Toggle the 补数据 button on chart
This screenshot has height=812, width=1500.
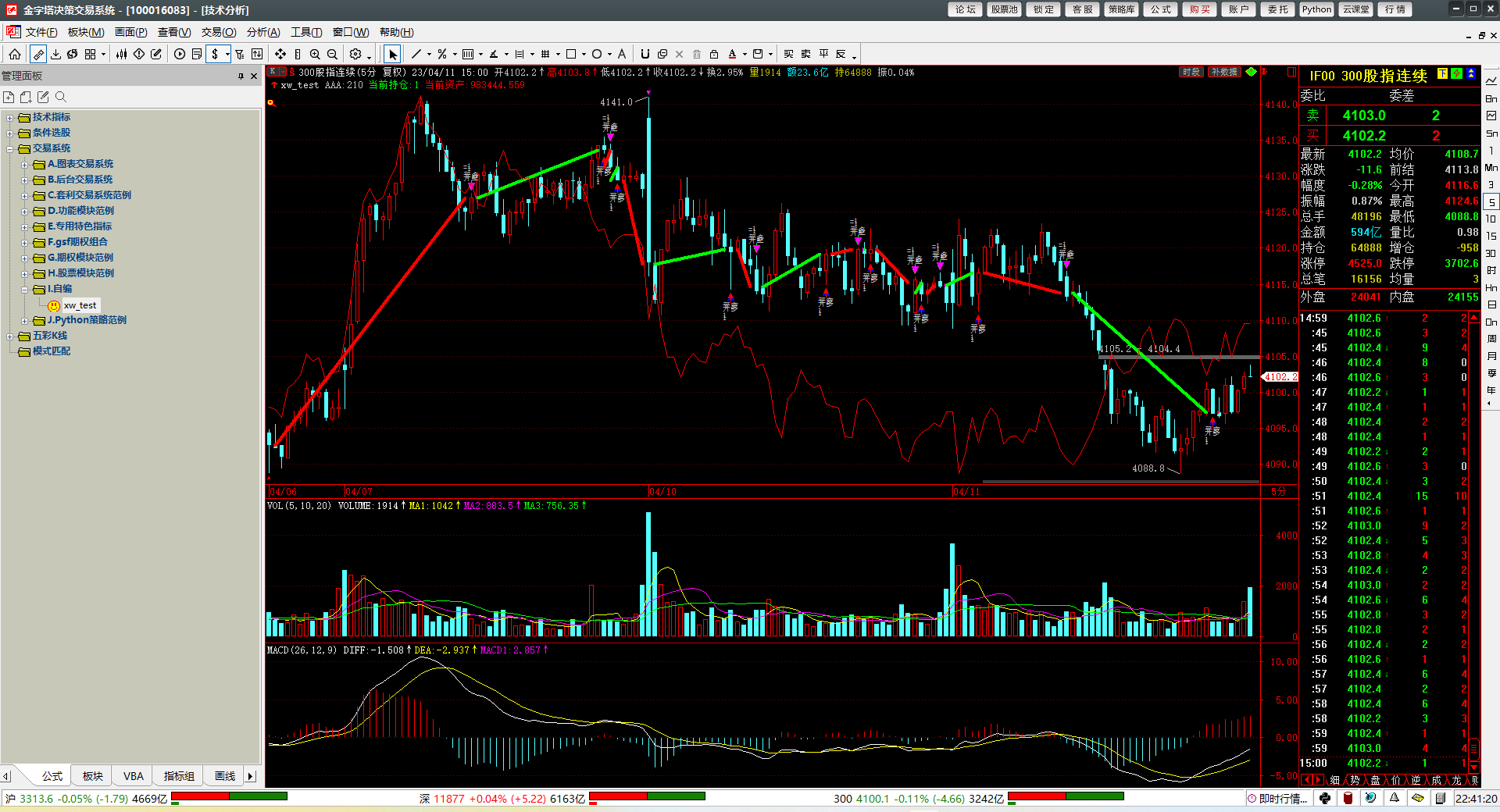(1224, 72)
